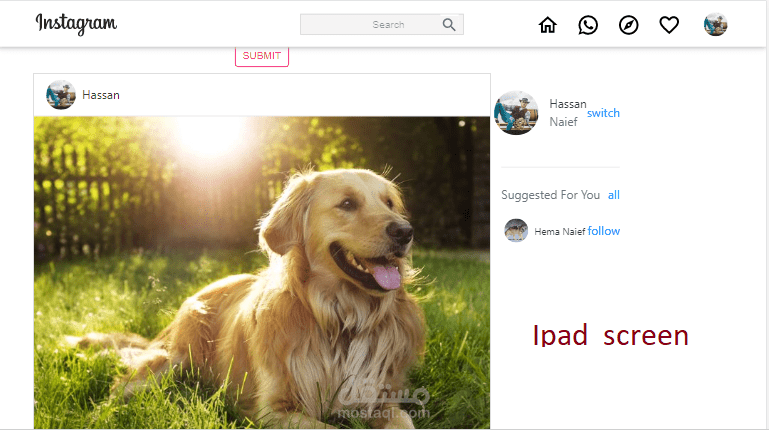Click Hema Naief's avatar

pyautogui.click(x=516, y=230)
